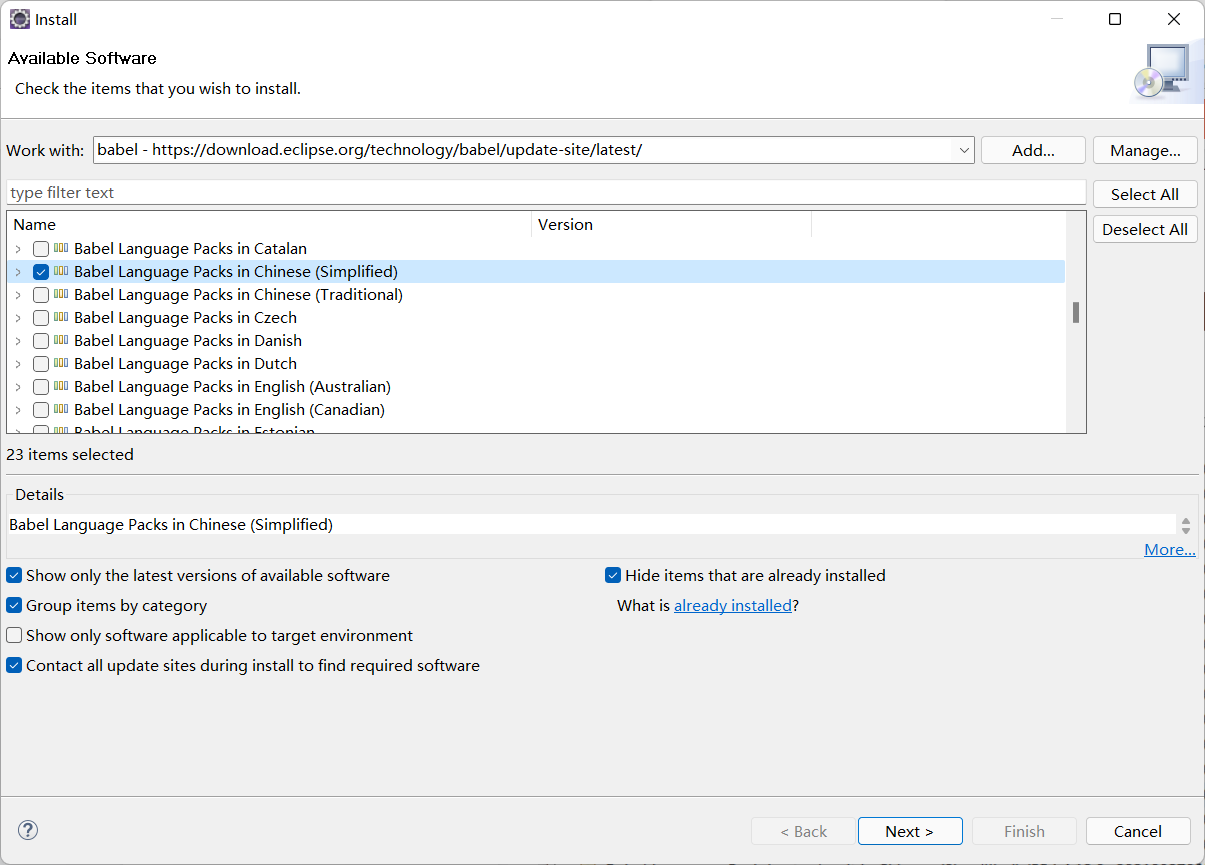Open the already installed link
1205x865 pixels.
coord(732,606)
